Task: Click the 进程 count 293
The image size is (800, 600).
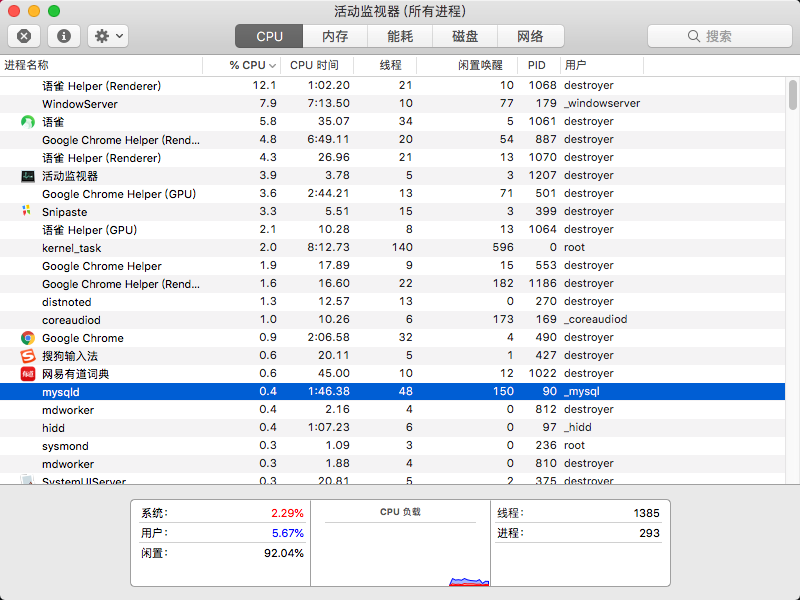Action: point(649,533)
